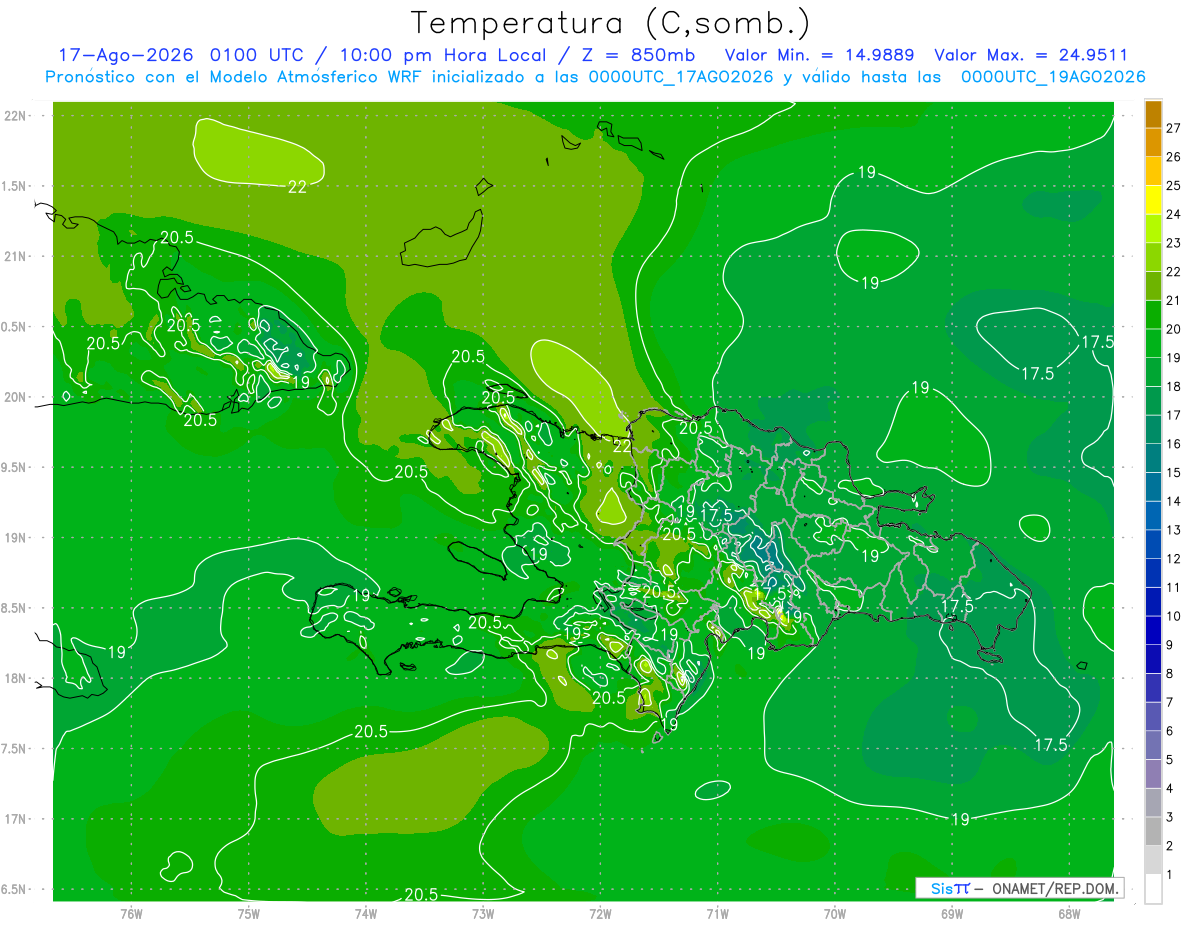Click the legend number "17"
Image resolution: width=1200 pixels, height=927 pixels.
[1174, 415]
